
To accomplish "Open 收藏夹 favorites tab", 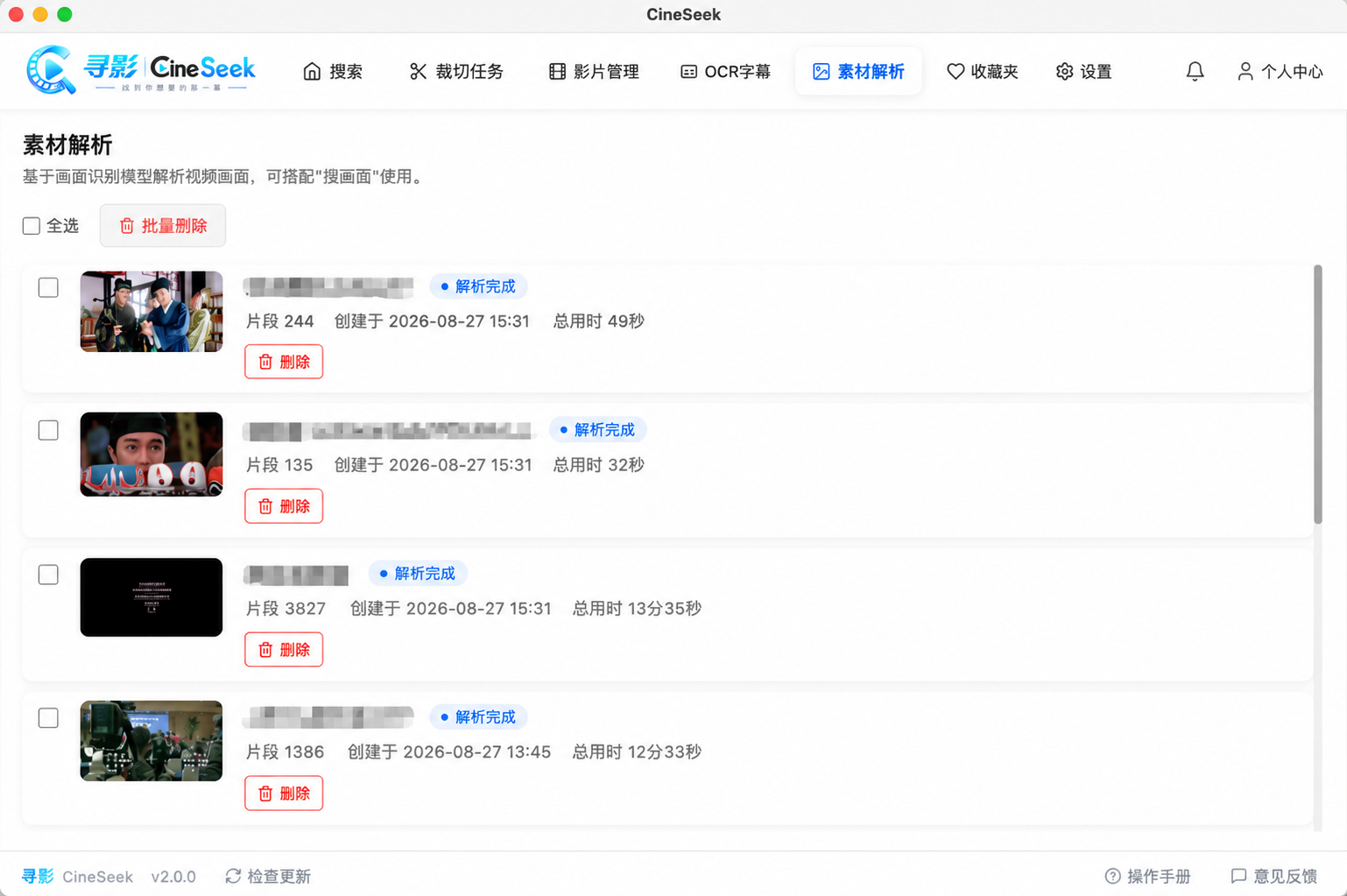I will (x=983, y=72).
